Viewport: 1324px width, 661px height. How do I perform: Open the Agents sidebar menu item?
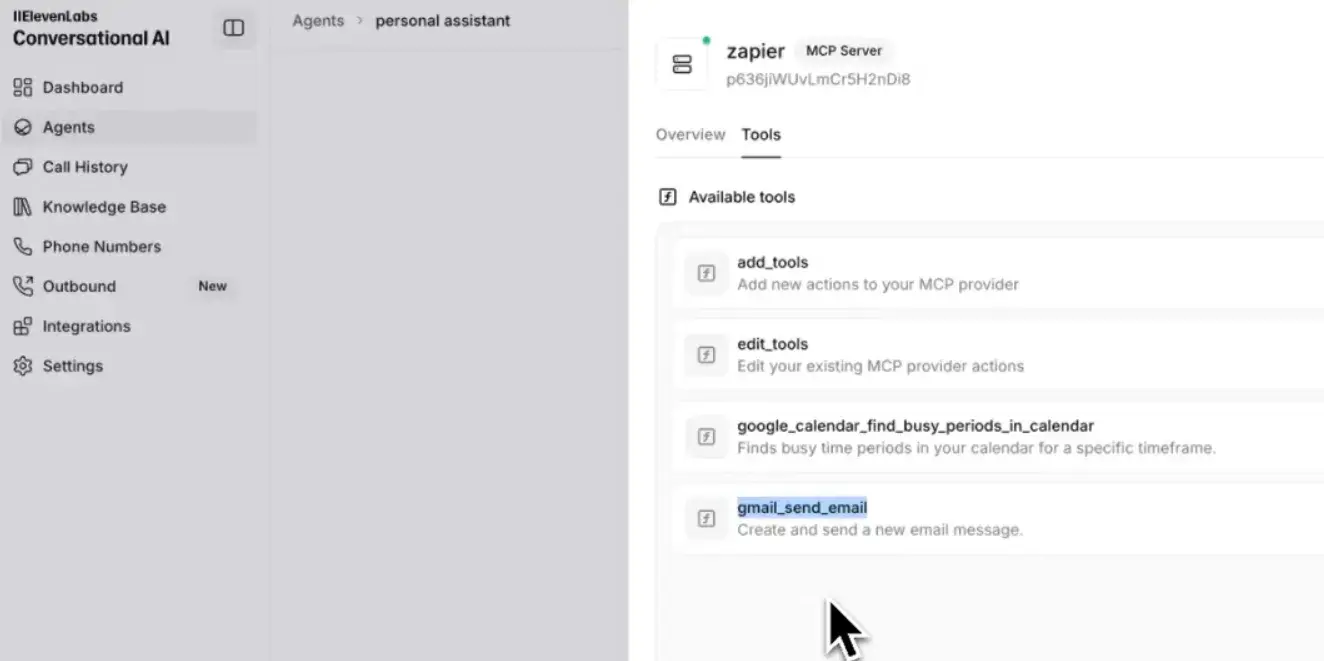coord(68,127)
